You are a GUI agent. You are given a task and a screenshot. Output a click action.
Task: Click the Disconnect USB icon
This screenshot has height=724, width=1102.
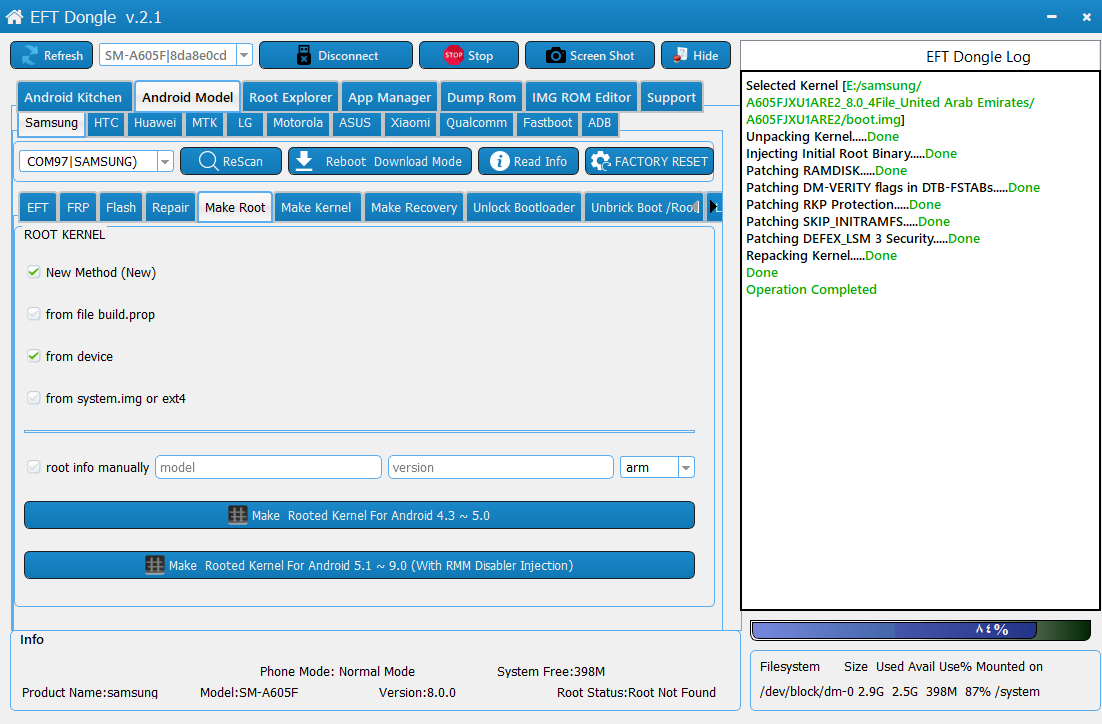coord(304,56)
